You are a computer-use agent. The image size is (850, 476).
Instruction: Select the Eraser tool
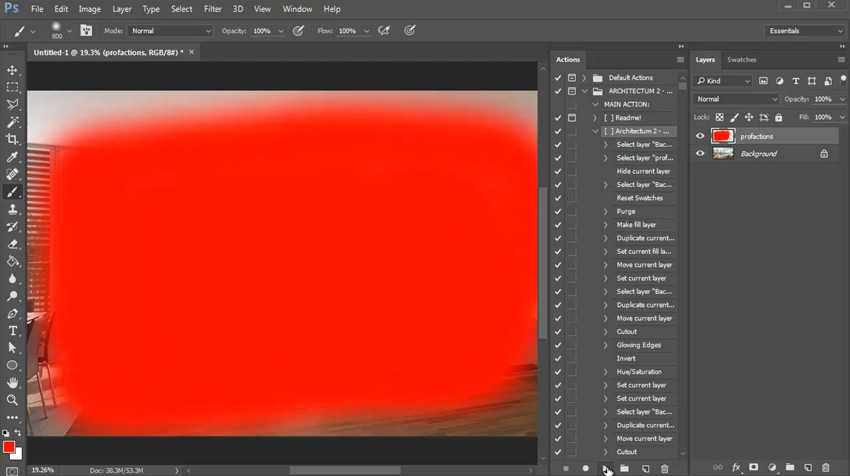pos(12,244)
